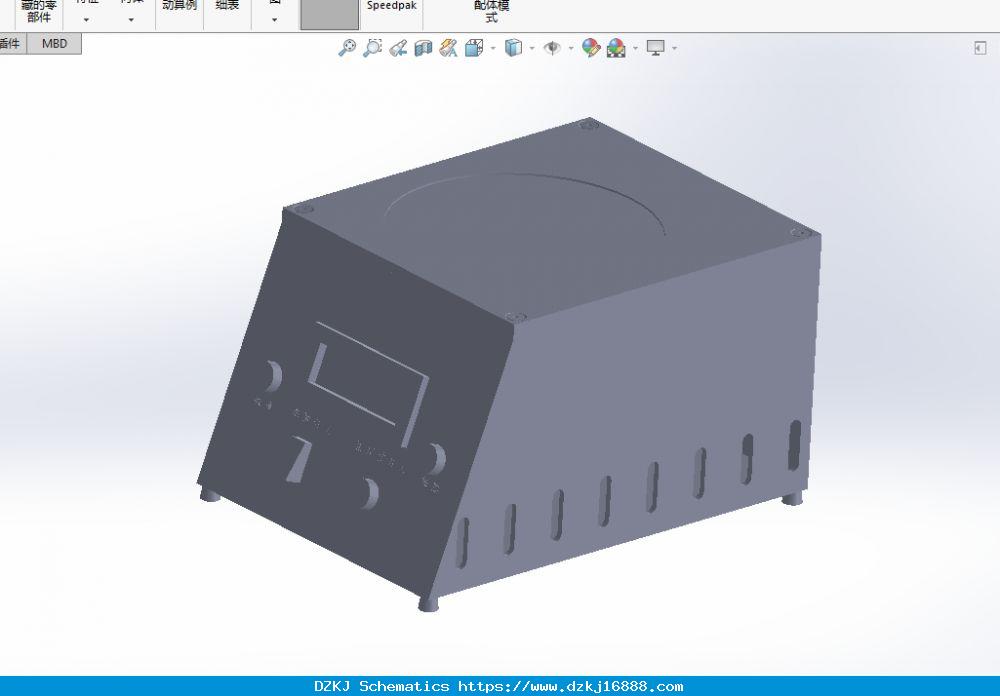Switch to the MBD tab
Screen dimensions: 1000x696
tap(54, 44)
